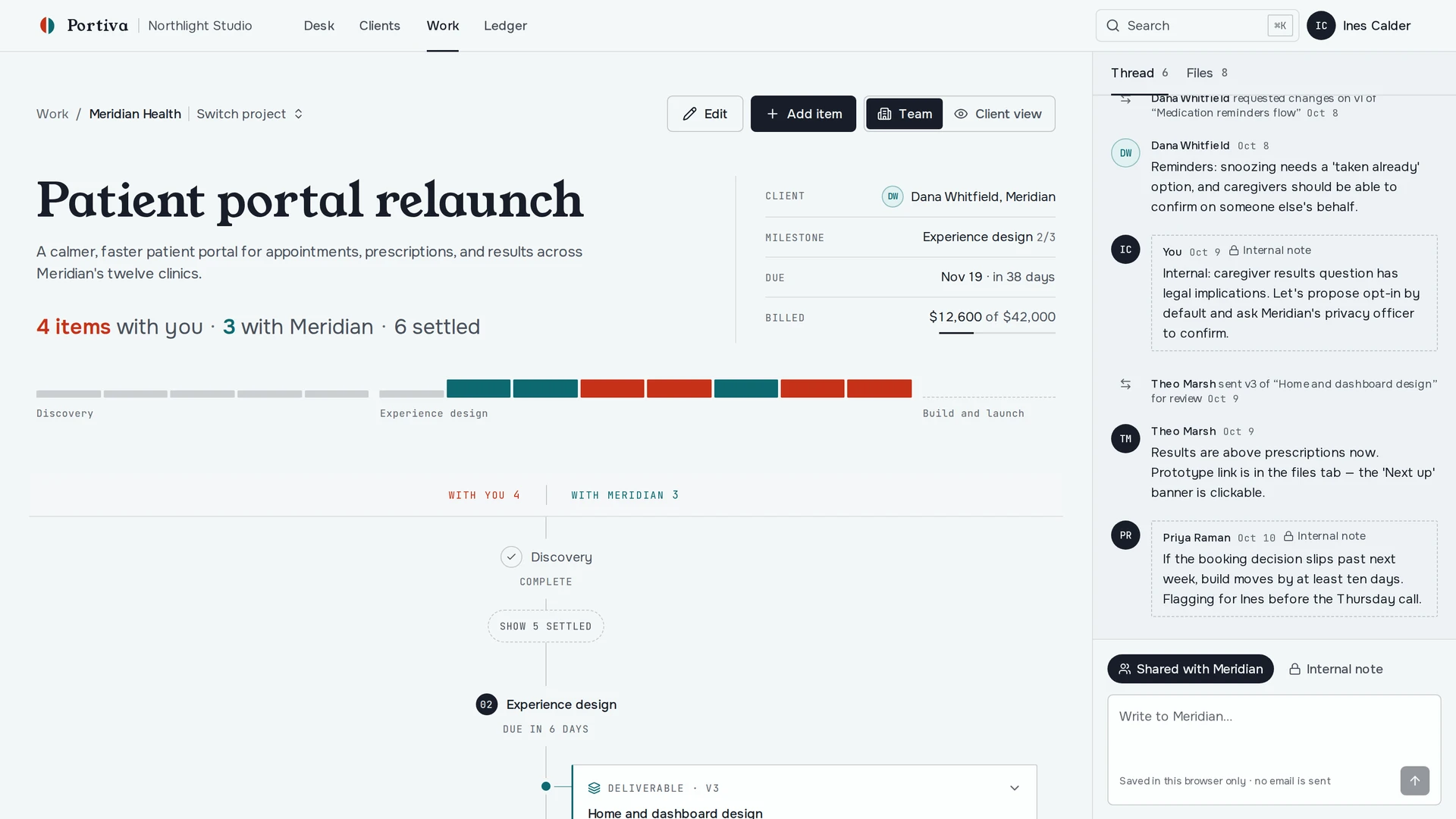Click the Discovery completed checkmark circle

coord(511,557)
